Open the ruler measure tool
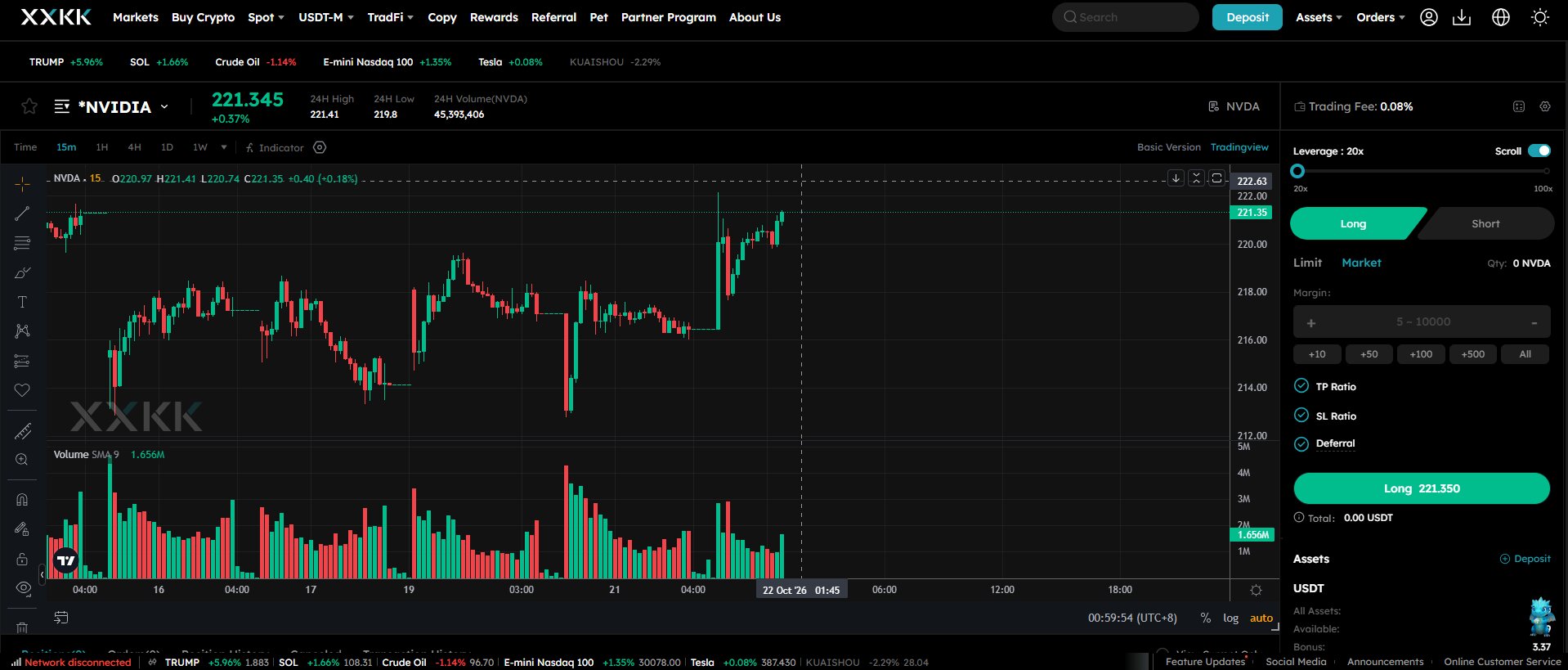 [22, 431]
